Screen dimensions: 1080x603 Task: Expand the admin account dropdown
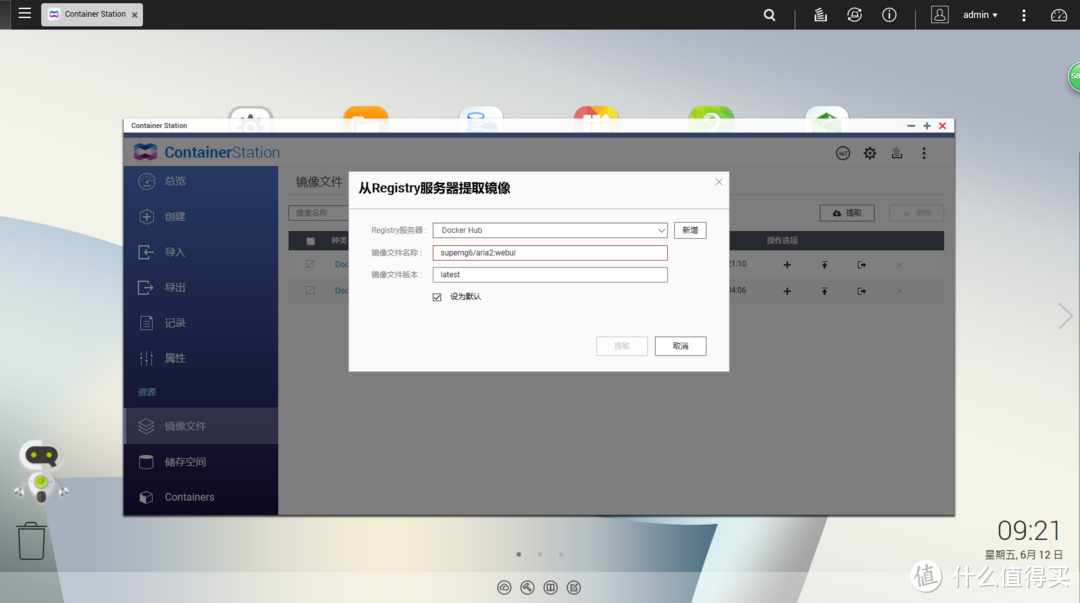tap(980, 14)
